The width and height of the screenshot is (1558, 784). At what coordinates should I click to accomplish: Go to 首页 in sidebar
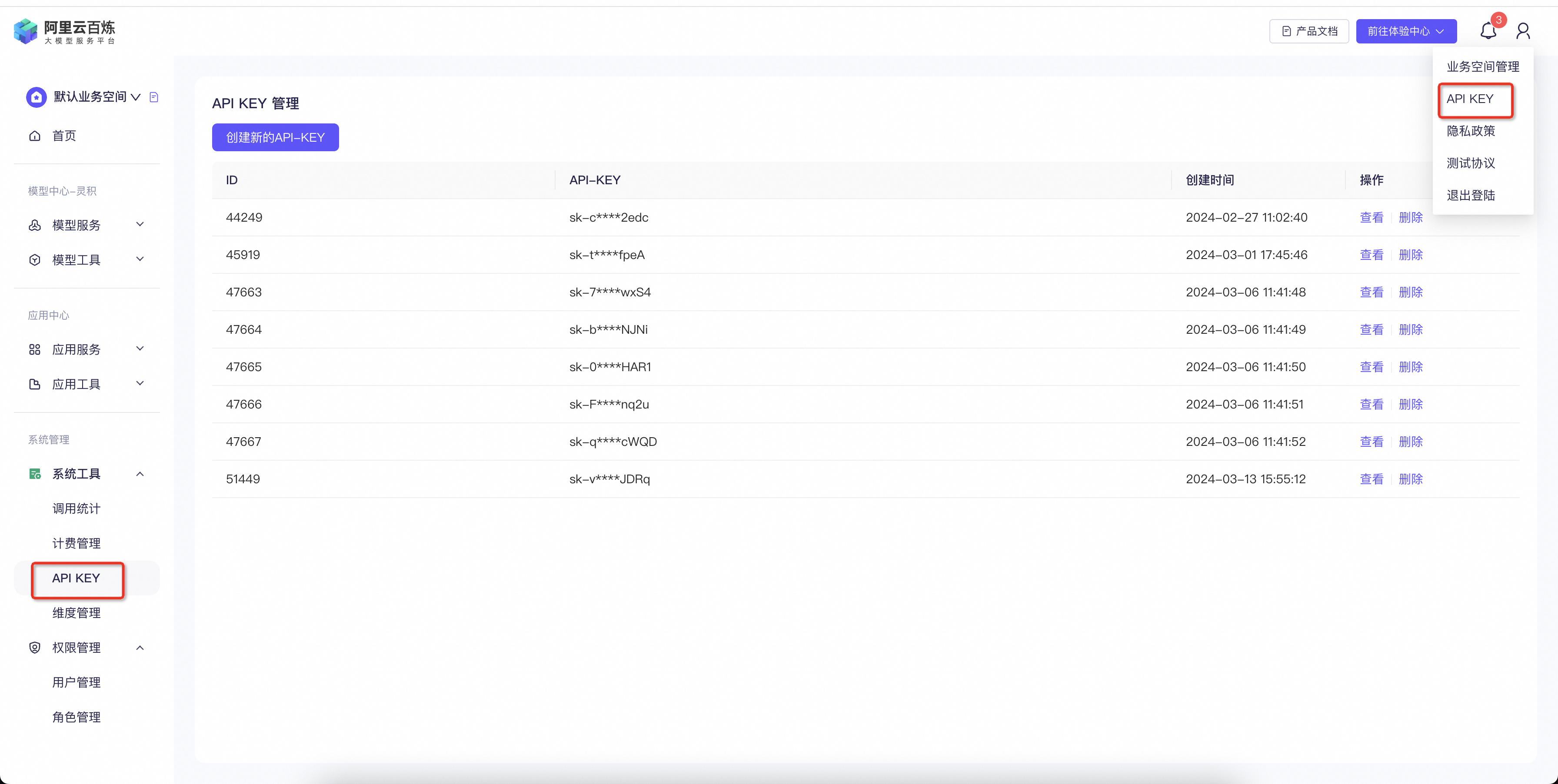point(64,136)
